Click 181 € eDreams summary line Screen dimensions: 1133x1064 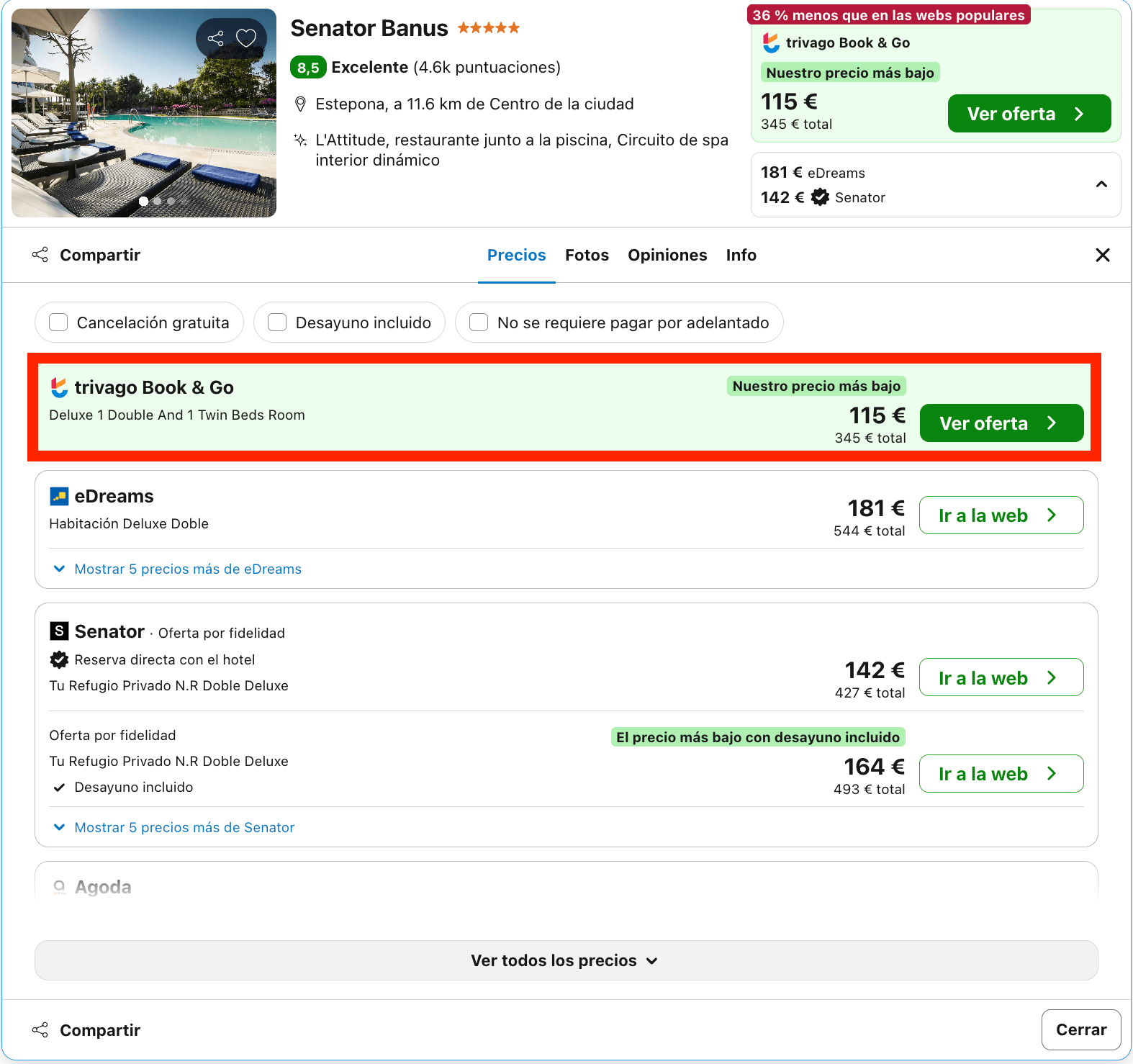click(x=813, y=173)
